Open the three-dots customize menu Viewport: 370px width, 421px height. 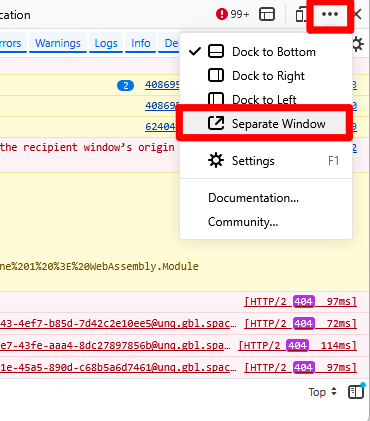click(x=330, y=14)
